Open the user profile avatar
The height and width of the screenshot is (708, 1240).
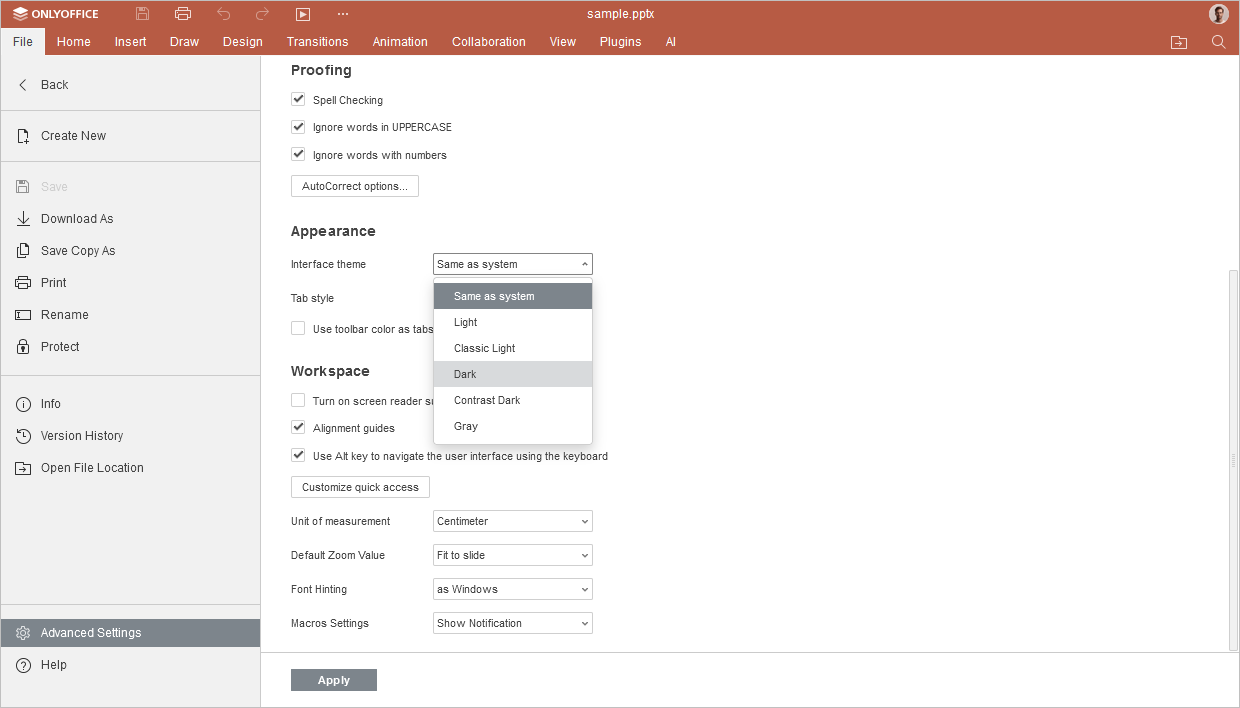point(1218,14)
